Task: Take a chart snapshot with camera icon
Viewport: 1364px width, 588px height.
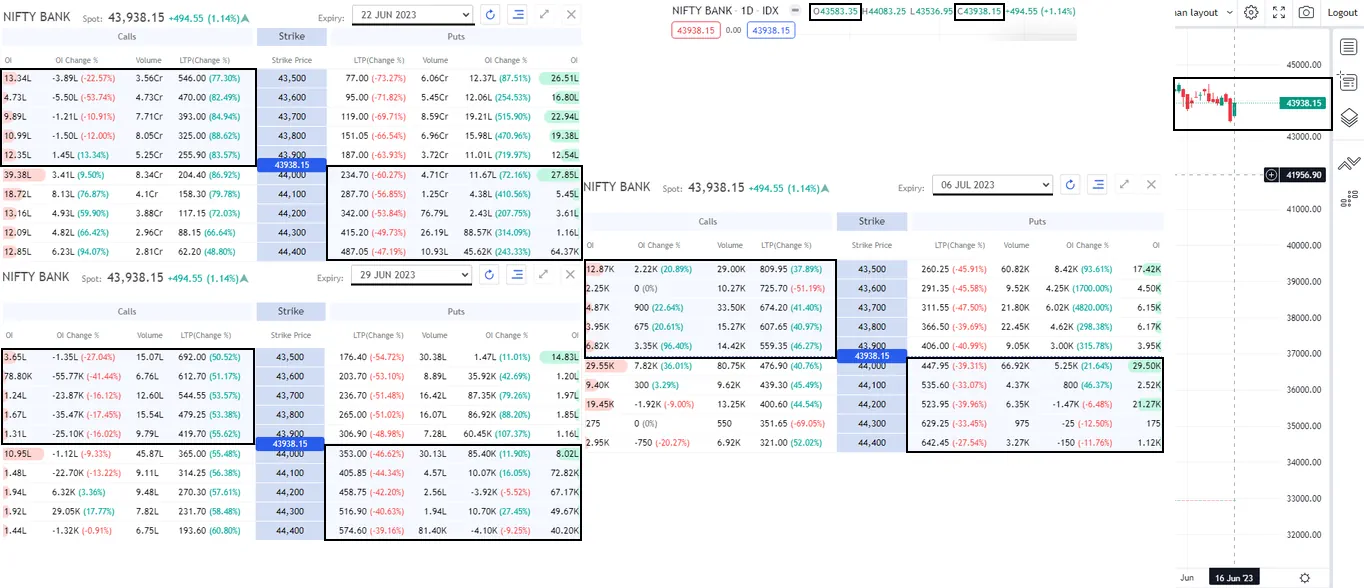Action: click(1306, 13)
